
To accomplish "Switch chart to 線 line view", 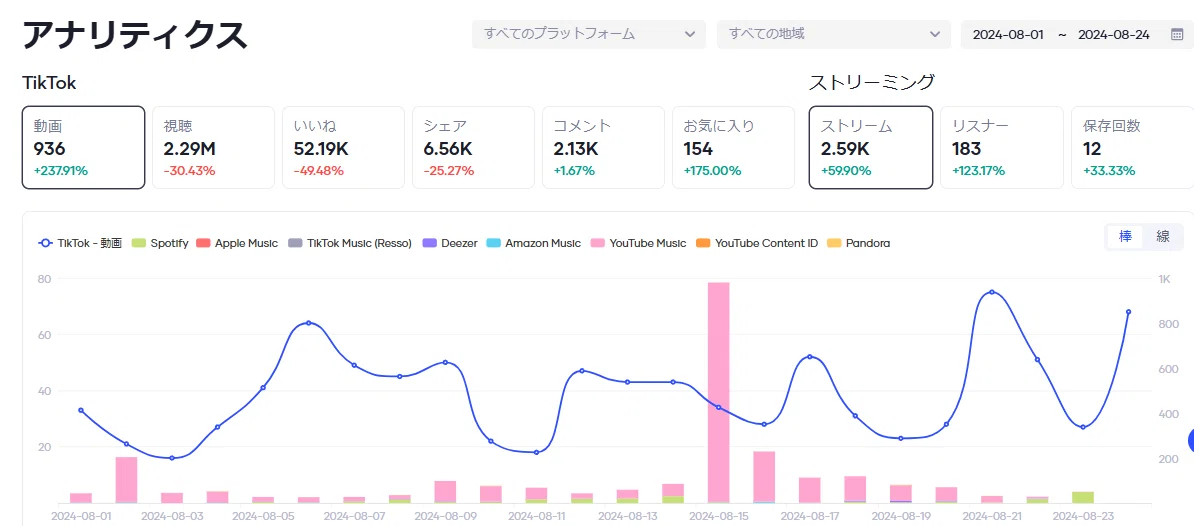I will click(x=1163, y=237).
